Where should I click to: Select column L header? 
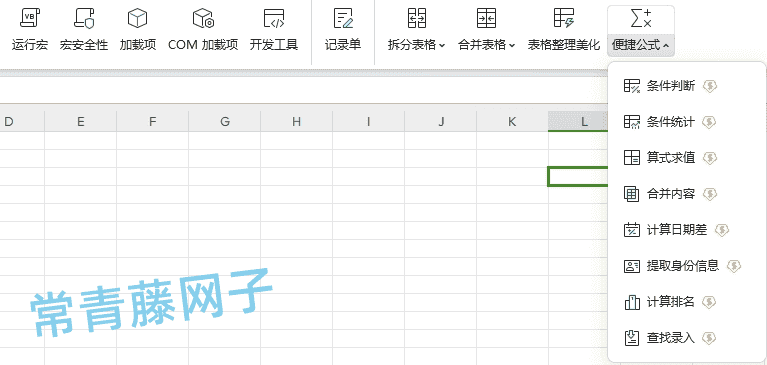578,121
